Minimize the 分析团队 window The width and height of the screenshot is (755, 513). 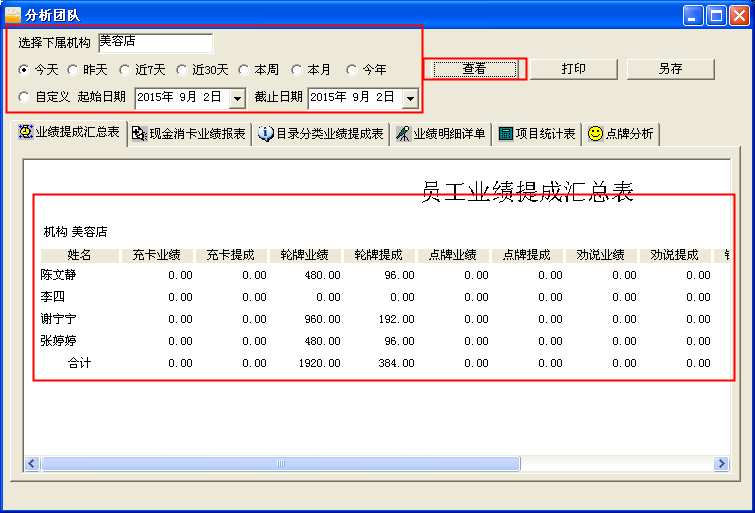coord(693,15)
